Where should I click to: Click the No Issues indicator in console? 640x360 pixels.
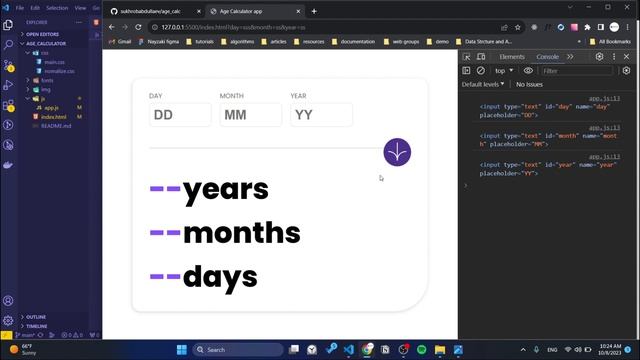(x=529, y=84)
